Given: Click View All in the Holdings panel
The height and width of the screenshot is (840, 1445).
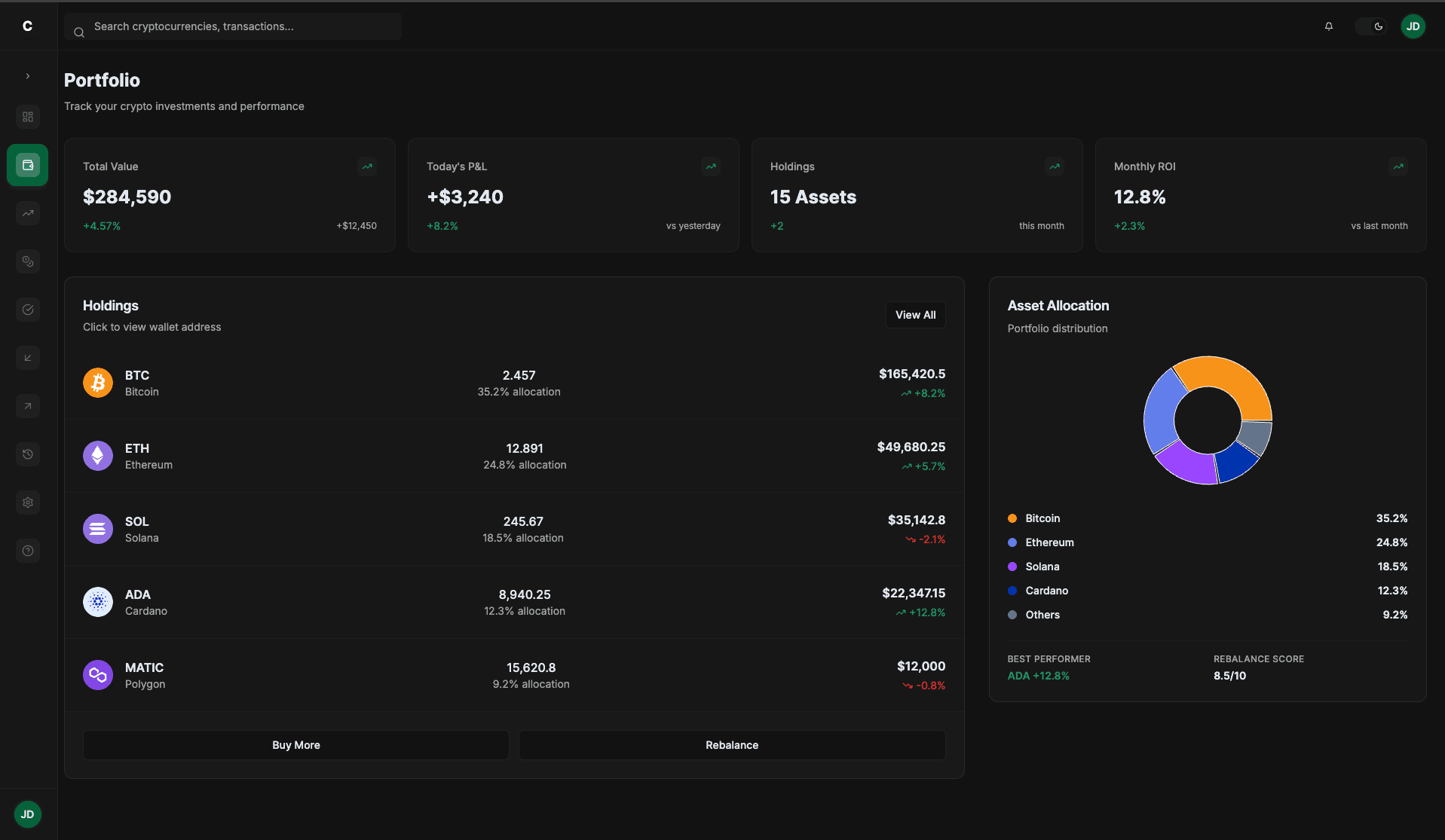Looking at the screenshot, I should 915,315.
